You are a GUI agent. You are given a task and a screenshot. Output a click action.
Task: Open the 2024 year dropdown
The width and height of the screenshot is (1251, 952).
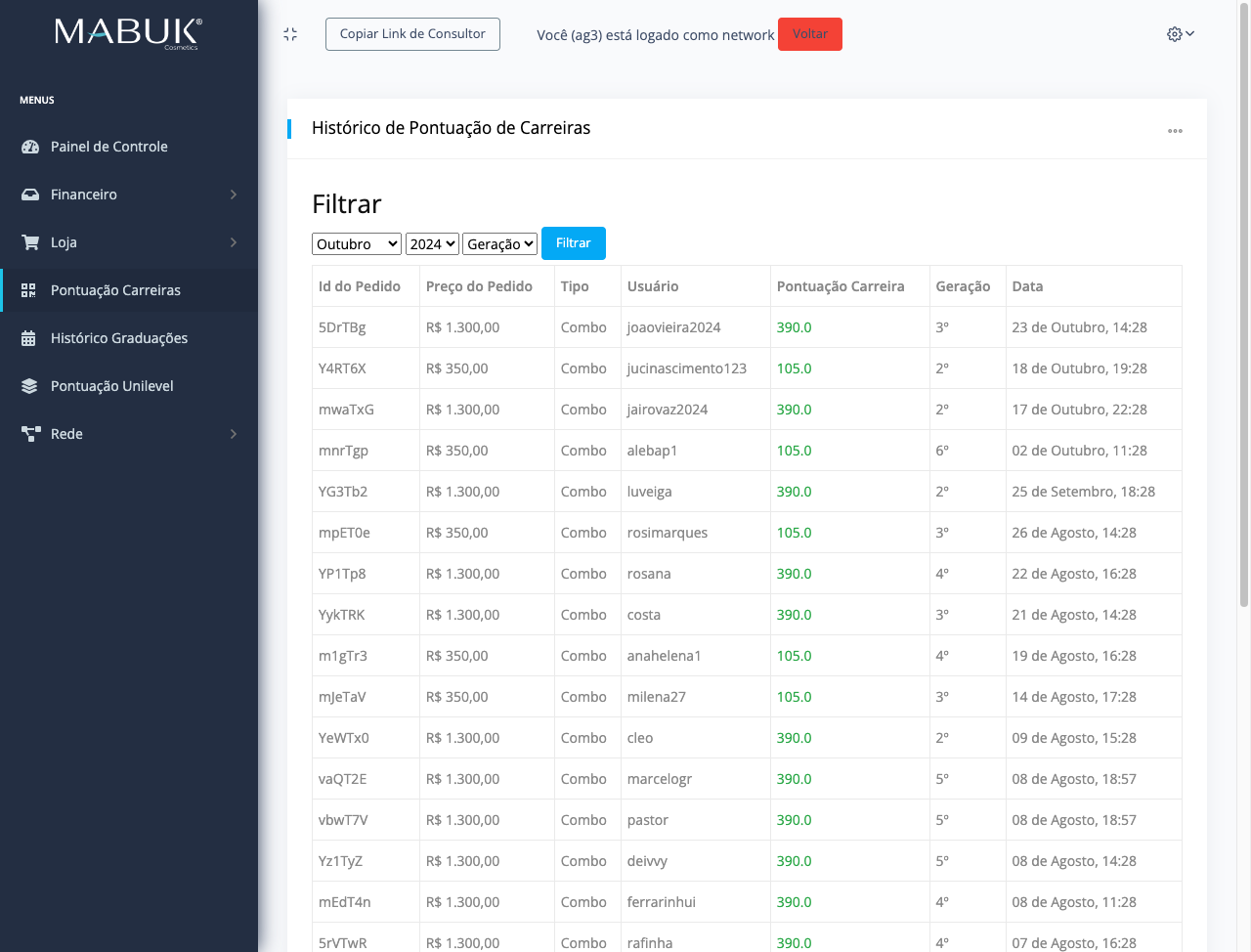click(432, 244)
